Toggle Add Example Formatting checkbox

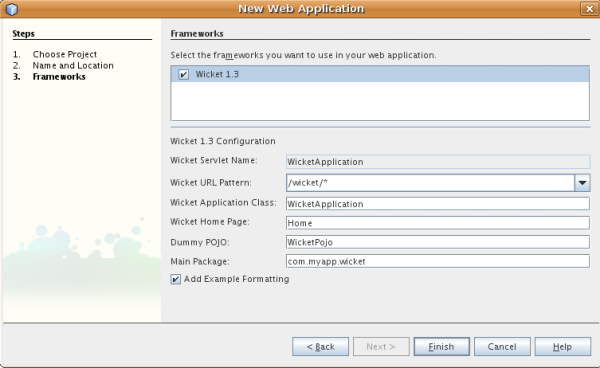(x=176, y=279)
